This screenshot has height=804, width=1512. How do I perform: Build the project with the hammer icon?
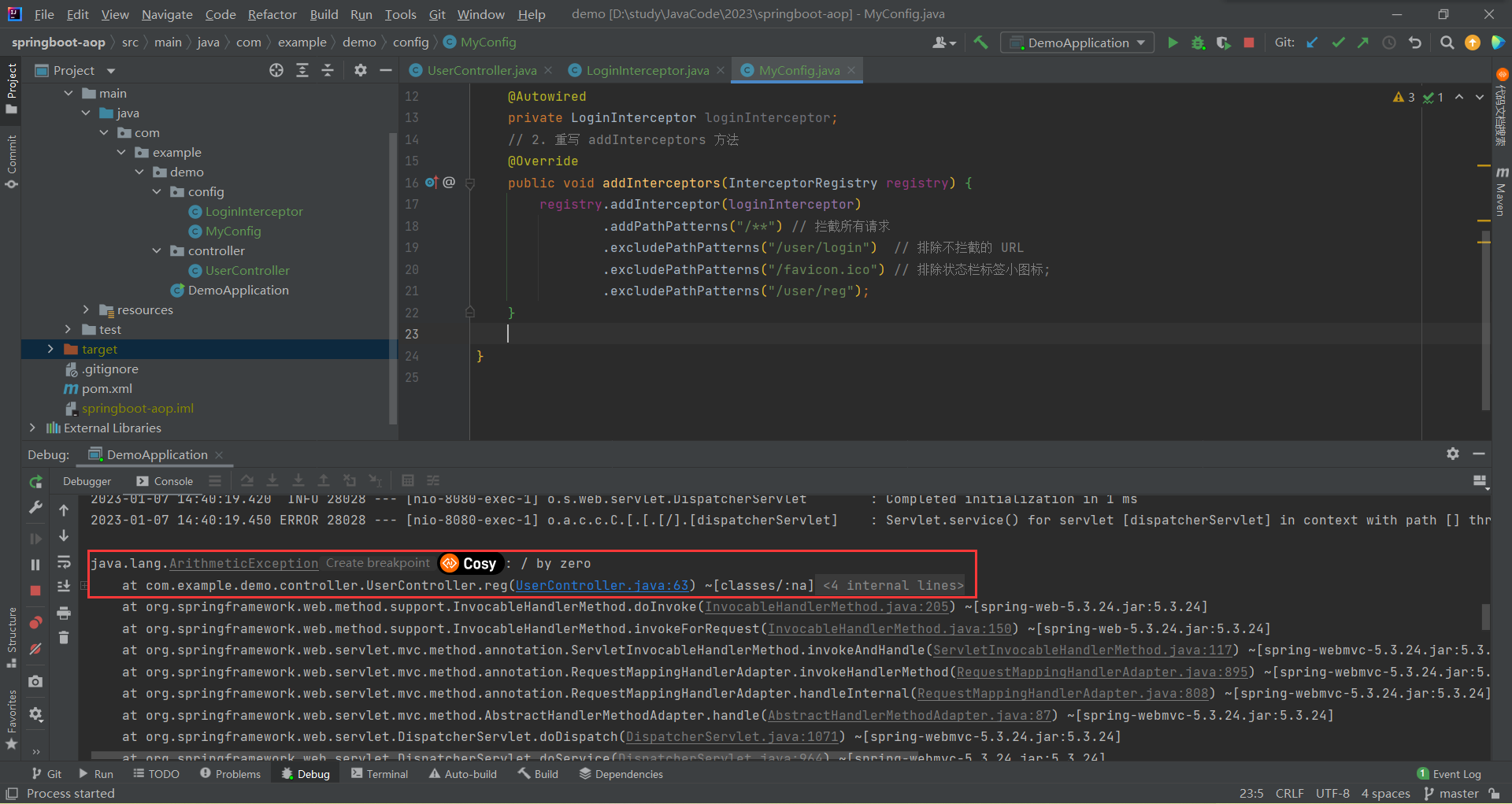980,43
